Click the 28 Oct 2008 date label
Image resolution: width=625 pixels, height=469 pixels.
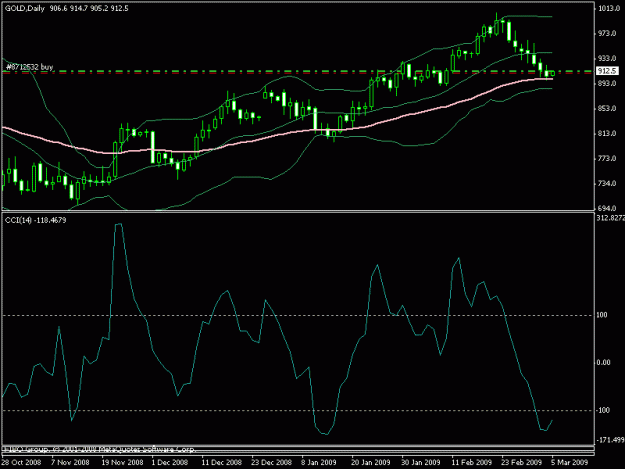22,462
